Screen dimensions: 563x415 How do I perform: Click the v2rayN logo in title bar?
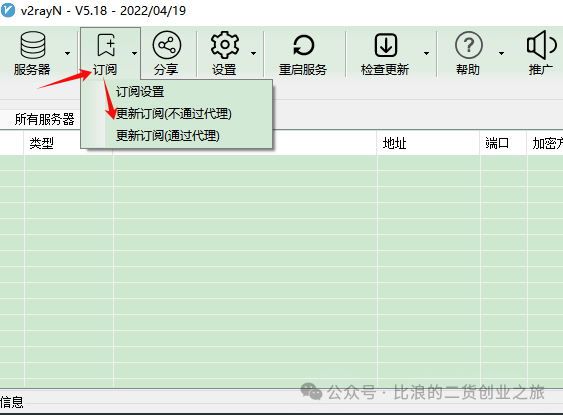[8, 10]
